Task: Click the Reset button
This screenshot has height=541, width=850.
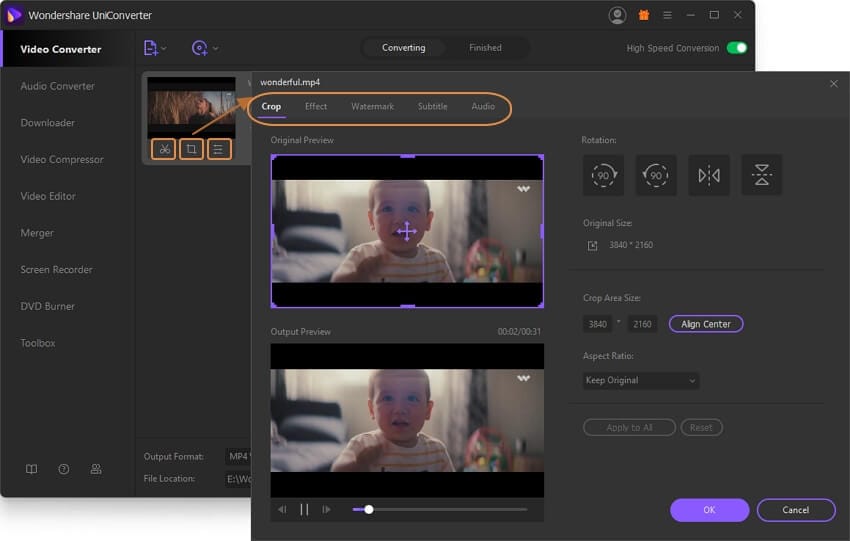Action: (701, 428)
